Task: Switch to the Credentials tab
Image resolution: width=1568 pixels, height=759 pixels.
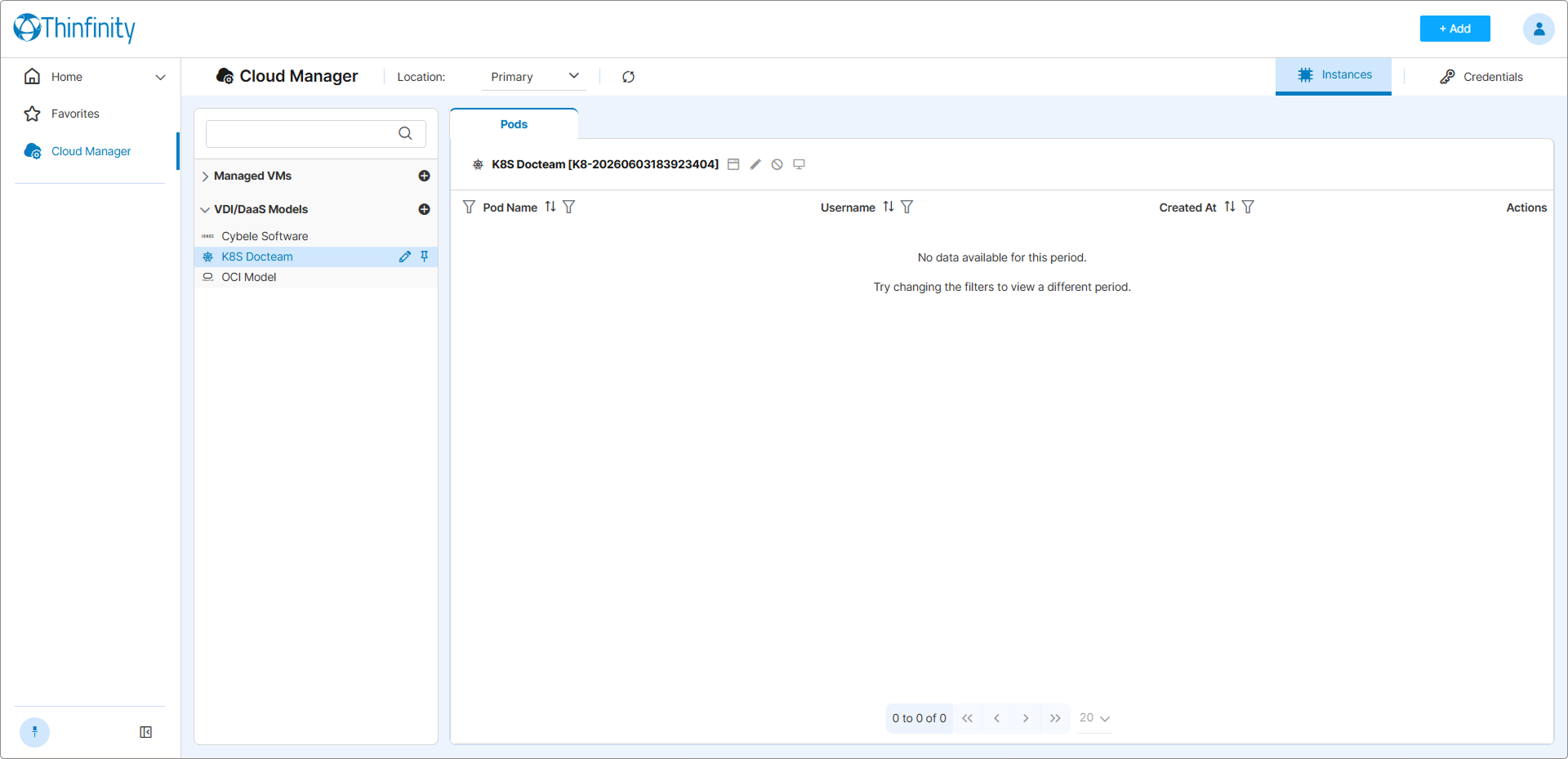Action: pyautogui.click(x=1481, y=77)
